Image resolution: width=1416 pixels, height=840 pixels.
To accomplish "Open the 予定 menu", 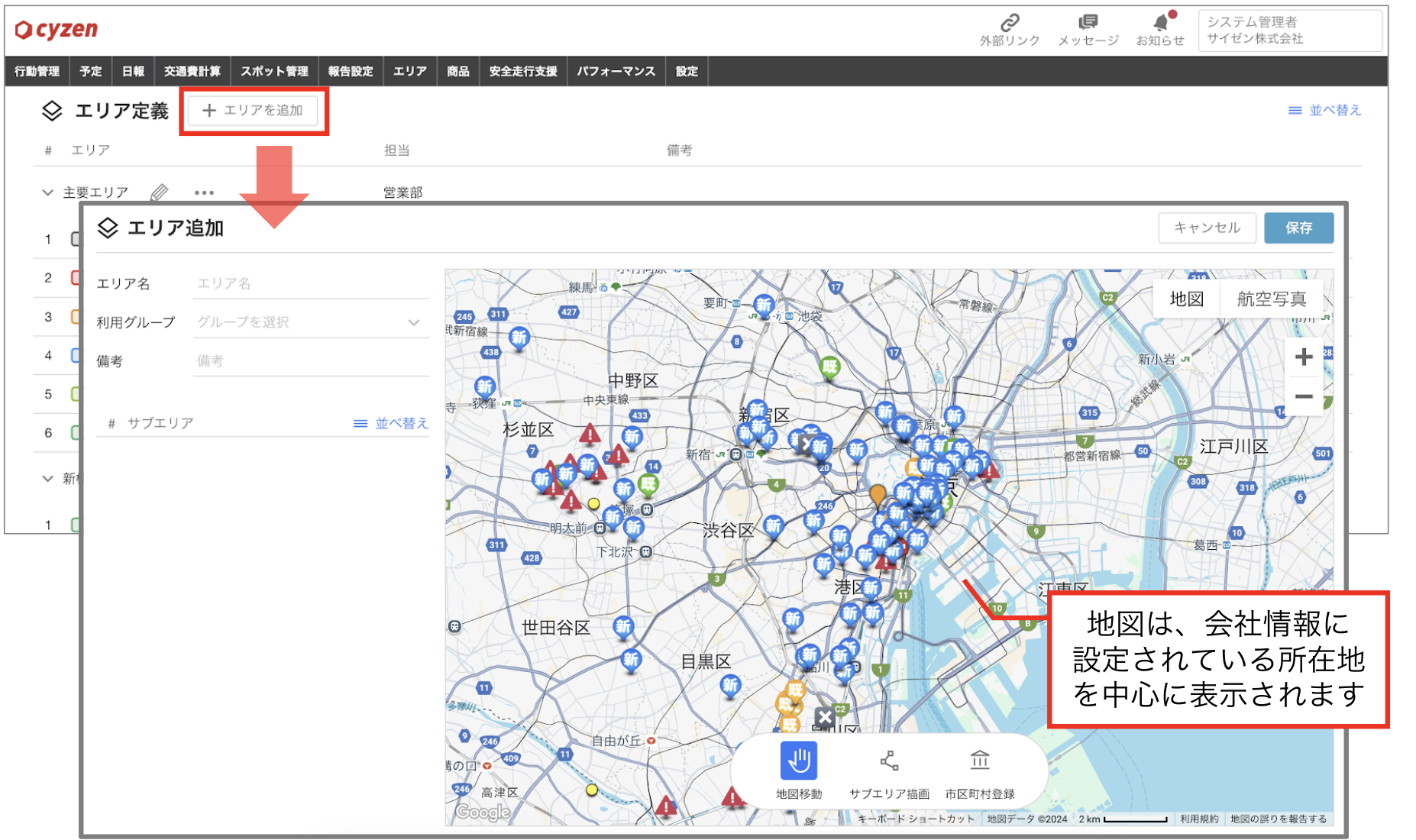I will tap(90, 71).
